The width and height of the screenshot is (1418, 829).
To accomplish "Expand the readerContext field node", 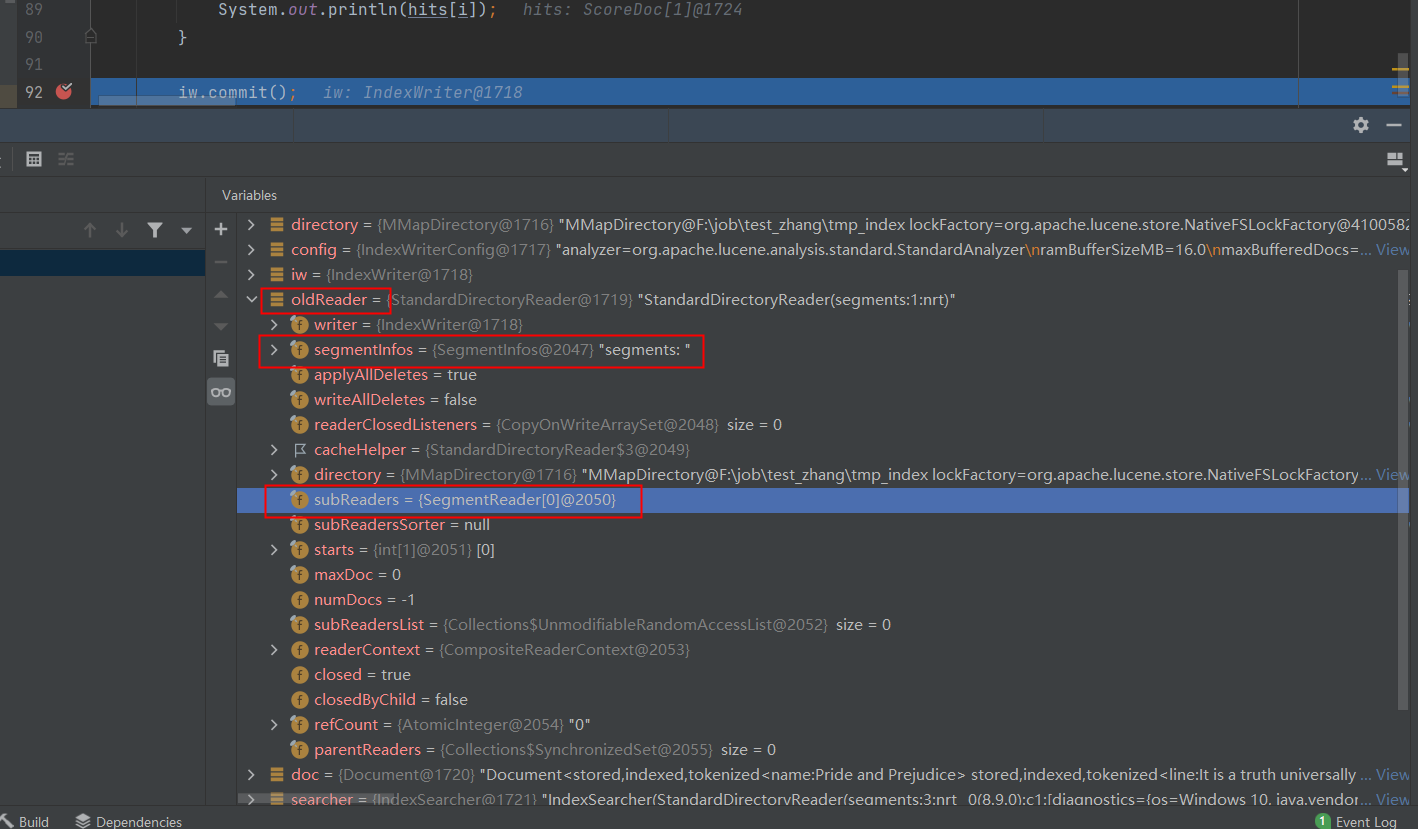I will click(274, 650).
